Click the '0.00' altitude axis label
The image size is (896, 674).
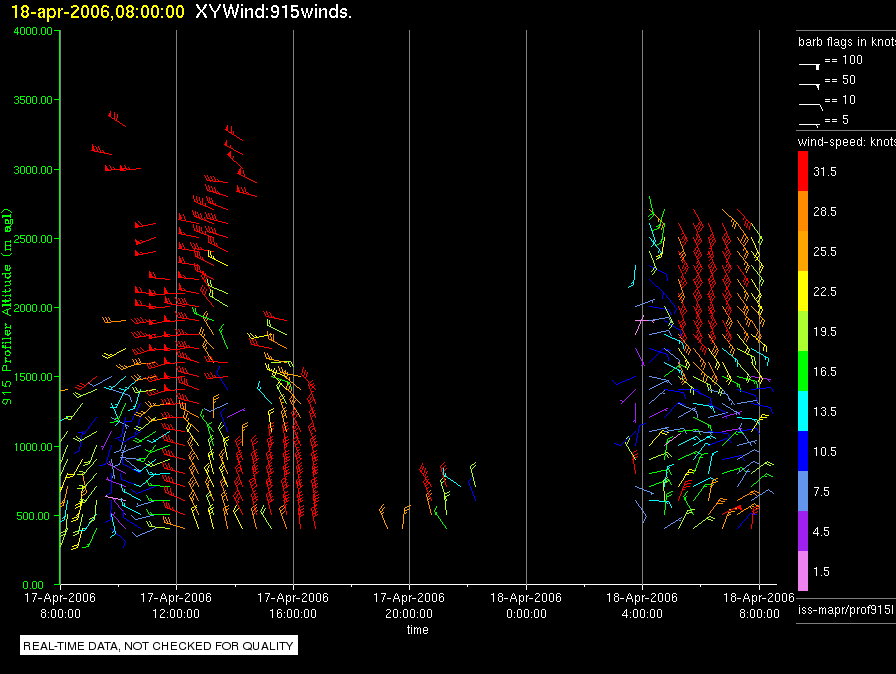click(x=33, y=585)
